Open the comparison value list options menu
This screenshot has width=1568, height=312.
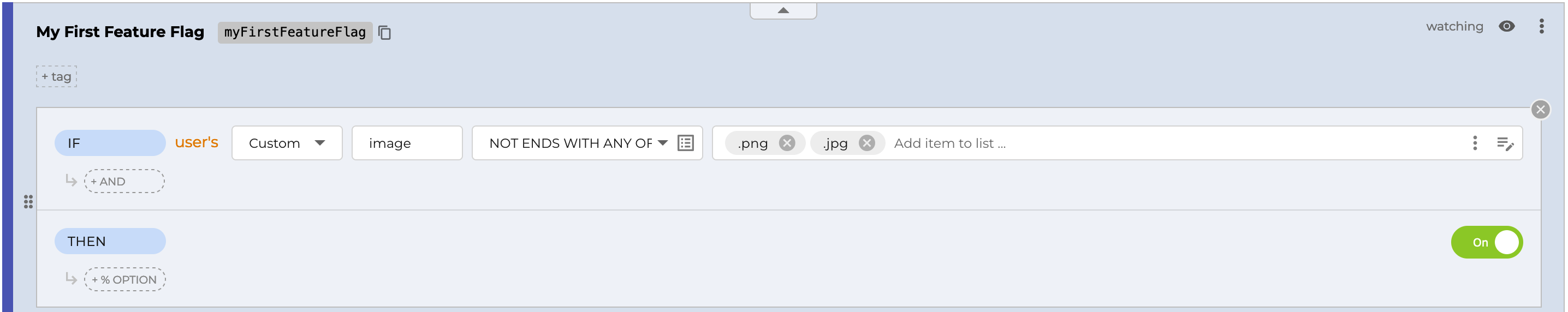tap(1474, 143)
